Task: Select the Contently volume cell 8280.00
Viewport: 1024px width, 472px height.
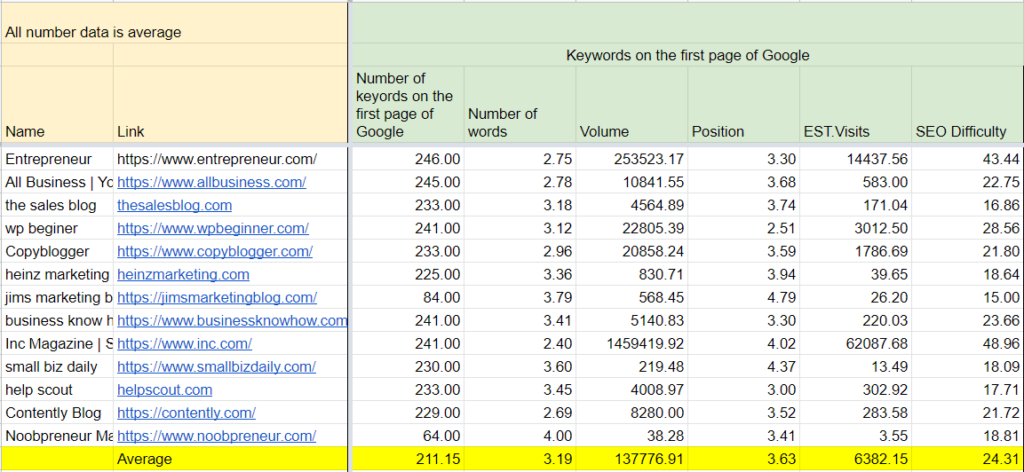Action: (632, 413)
